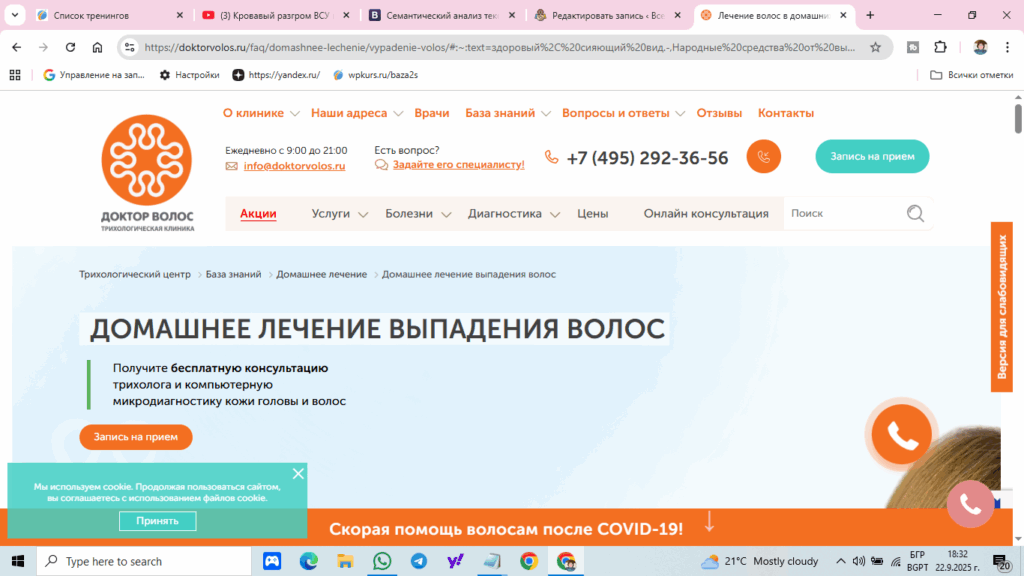Click Трихологический центр breadcrumb
1024x576 pixels.
pos(135,274)
